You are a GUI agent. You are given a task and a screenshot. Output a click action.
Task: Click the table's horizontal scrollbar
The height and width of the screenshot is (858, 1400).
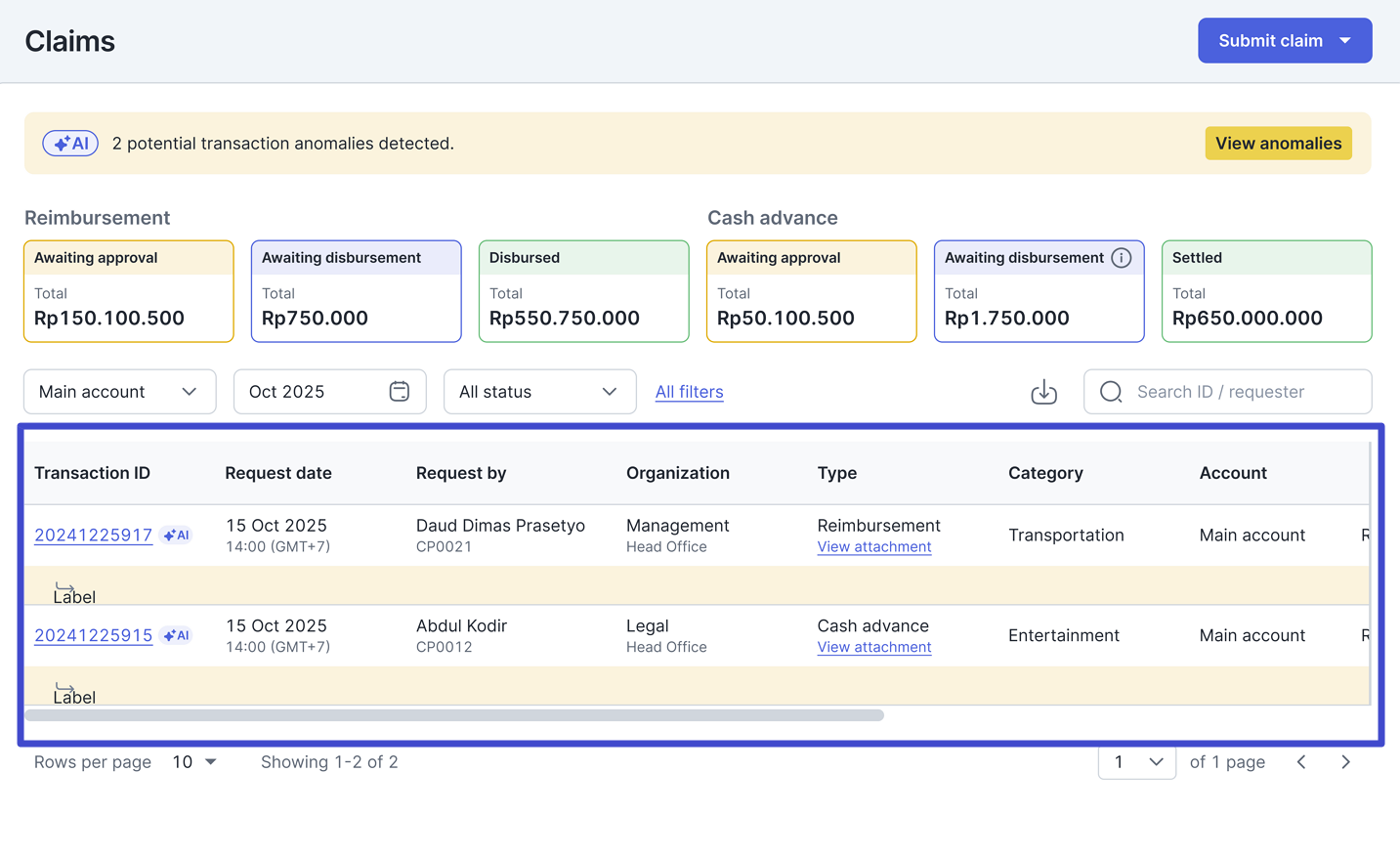[454, 715]
